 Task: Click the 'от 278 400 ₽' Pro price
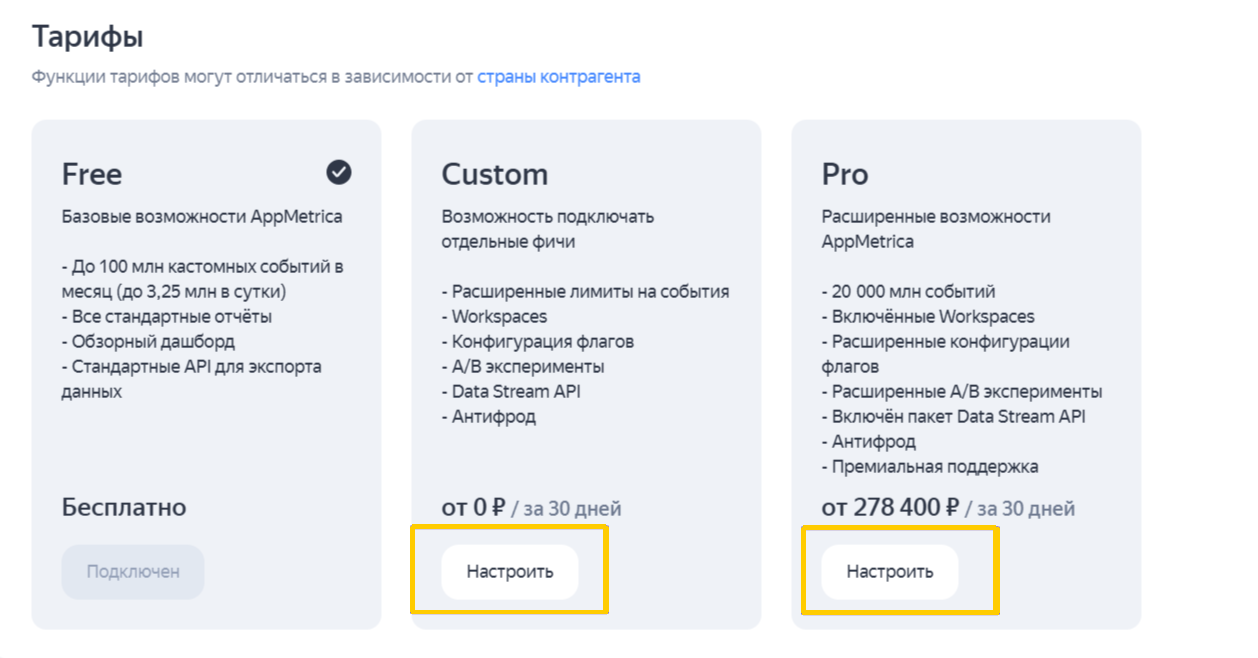[x=890, y=508]
